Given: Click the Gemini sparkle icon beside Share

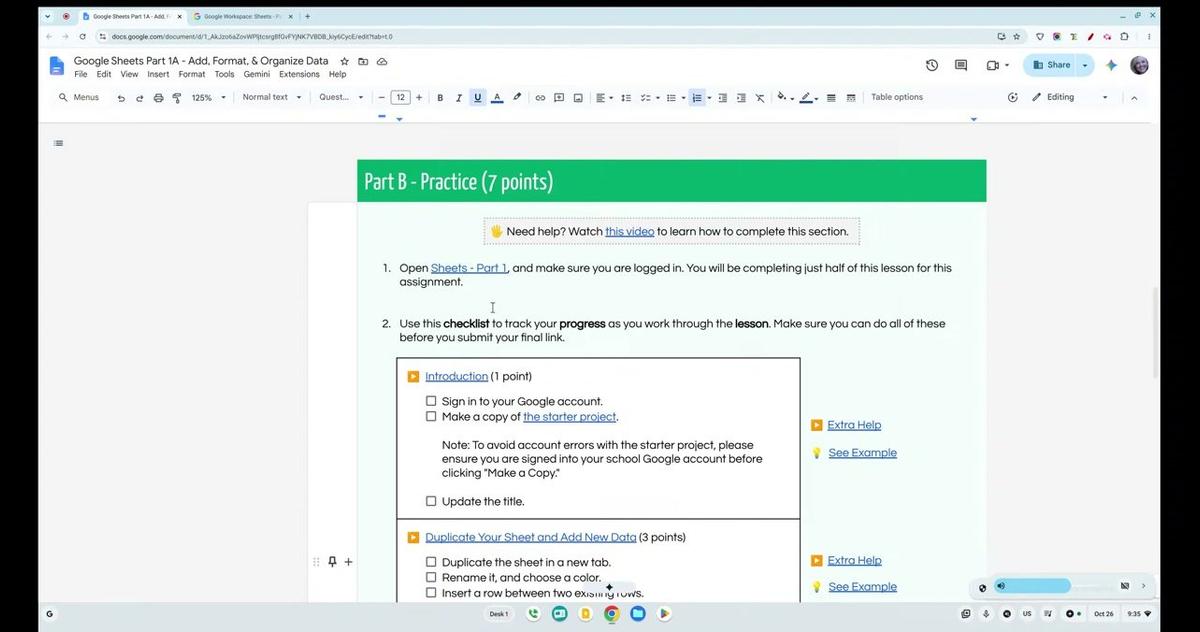Looking at the screenshot, I should [1111, 65].
